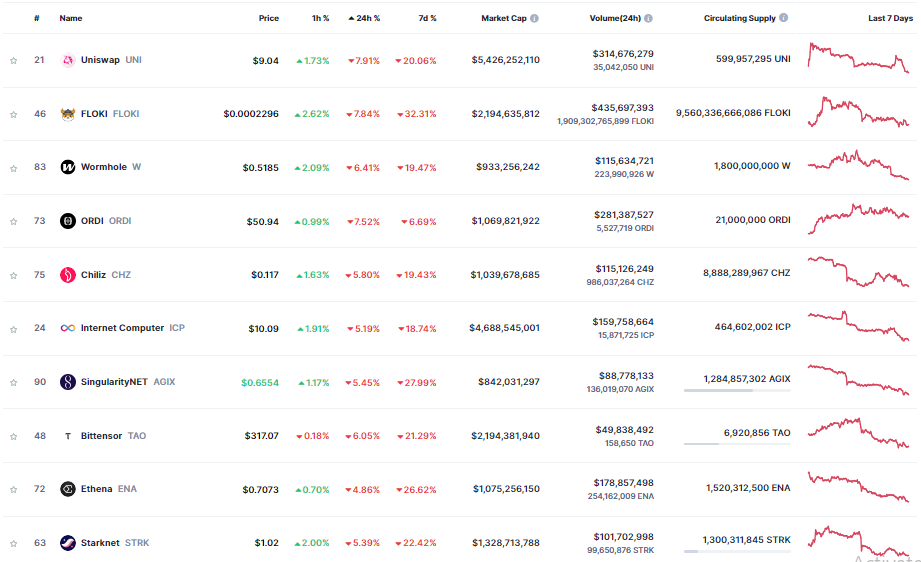This screenshot has width=921, height=562.
Task: Sort table by 24h % column
Action: pos(364,18)
